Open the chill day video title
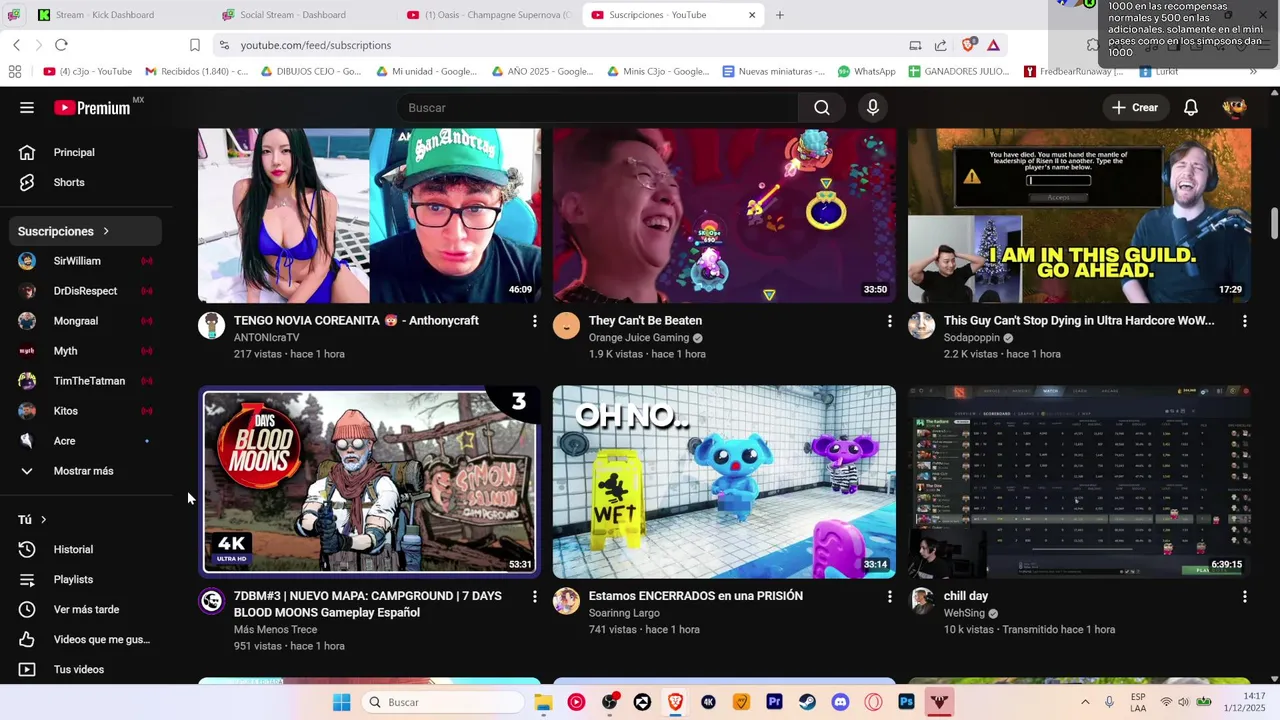Viewport: 1280px width, 720px height. pyautogui.click(x=965, y=596)
